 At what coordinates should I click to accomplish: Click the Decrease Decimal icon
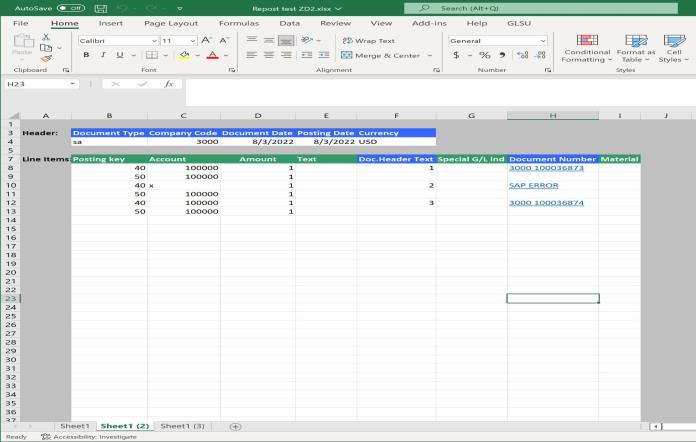540,55
